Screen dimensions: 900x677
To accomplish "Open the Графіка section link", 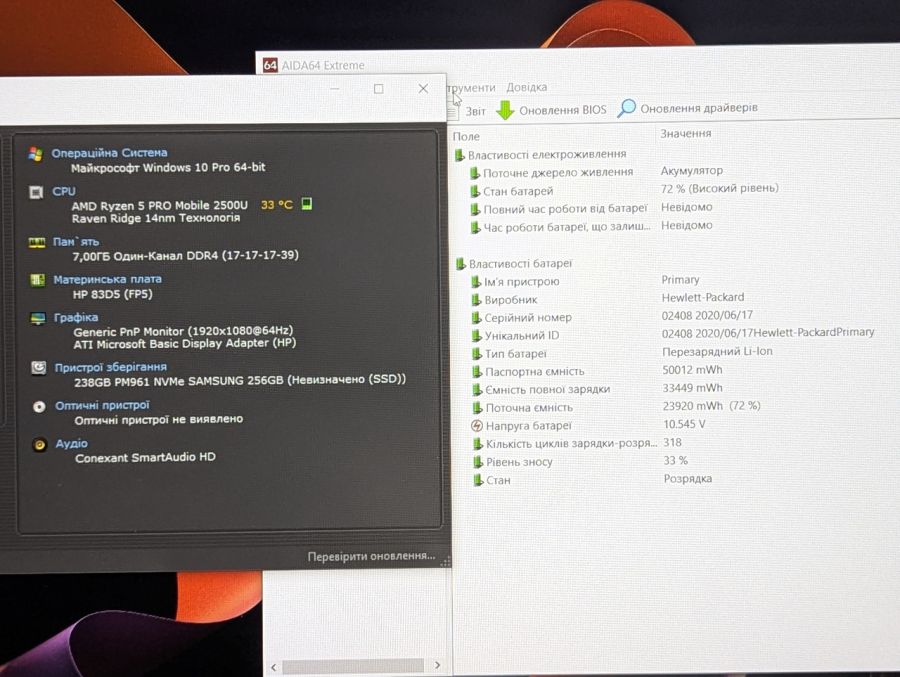I will click(x=76, y=318).
